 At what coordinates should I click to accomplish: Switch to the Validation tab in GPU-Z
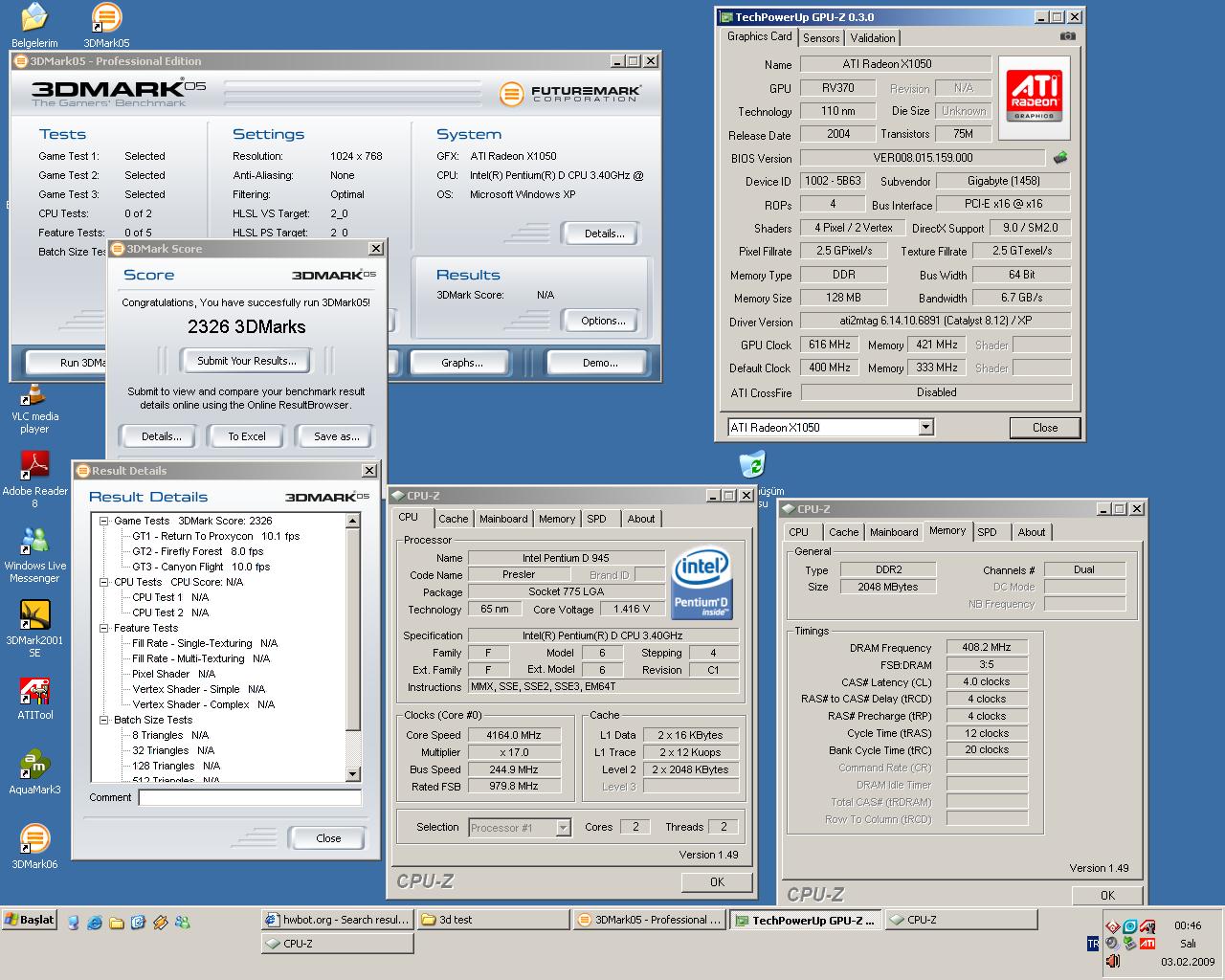pyautogui.click(x=873, y=38)
